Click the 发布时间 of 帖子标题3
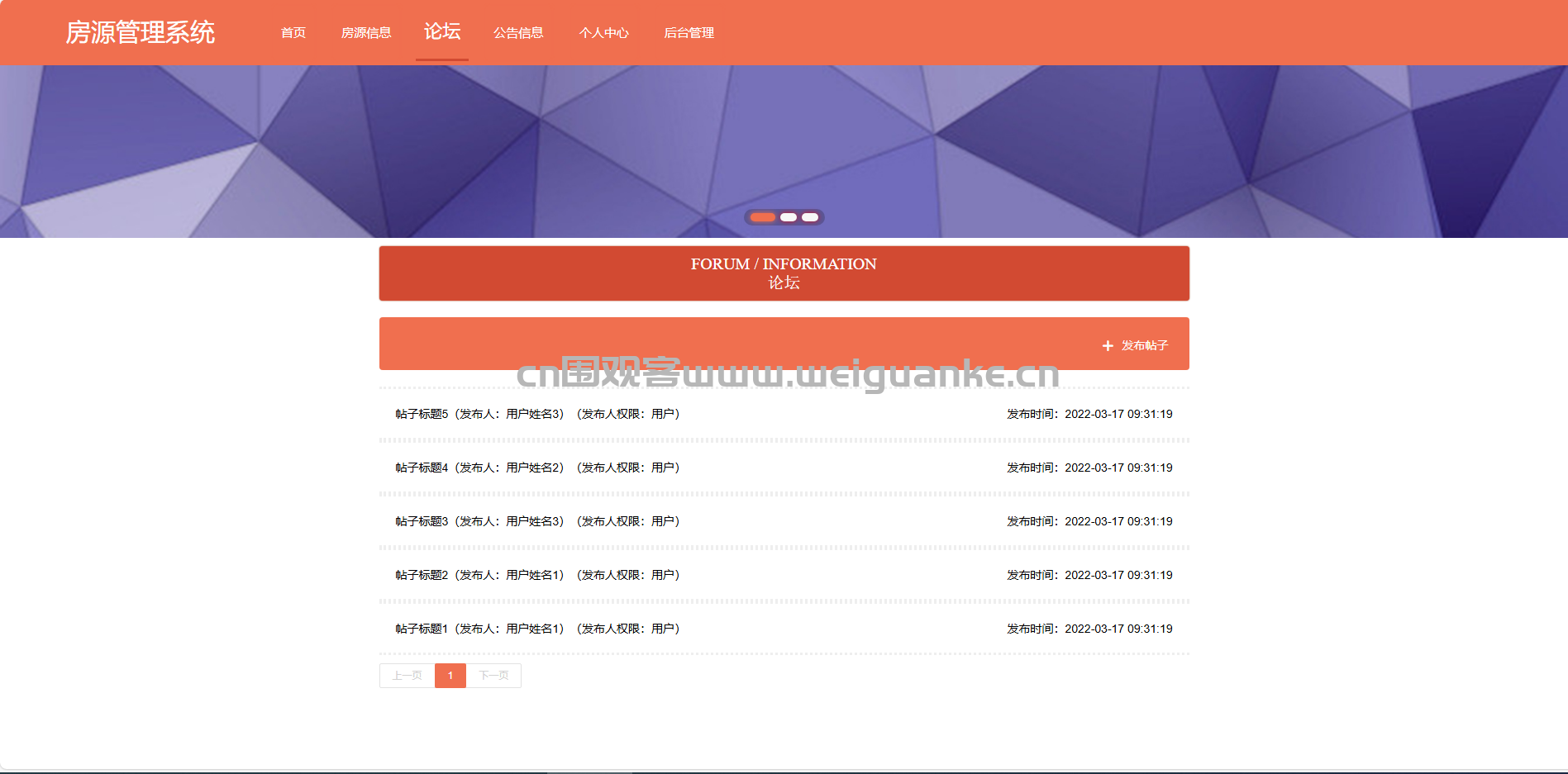1568x774 pixels. tap(1089, 521)
